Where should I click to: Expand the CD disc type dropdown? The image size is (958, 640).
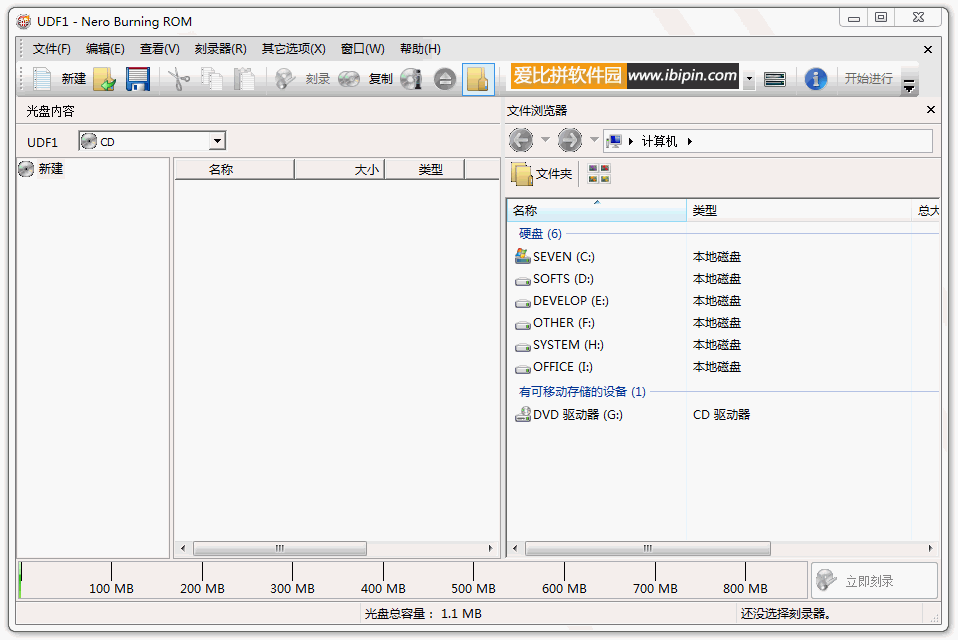pos(217,142)
